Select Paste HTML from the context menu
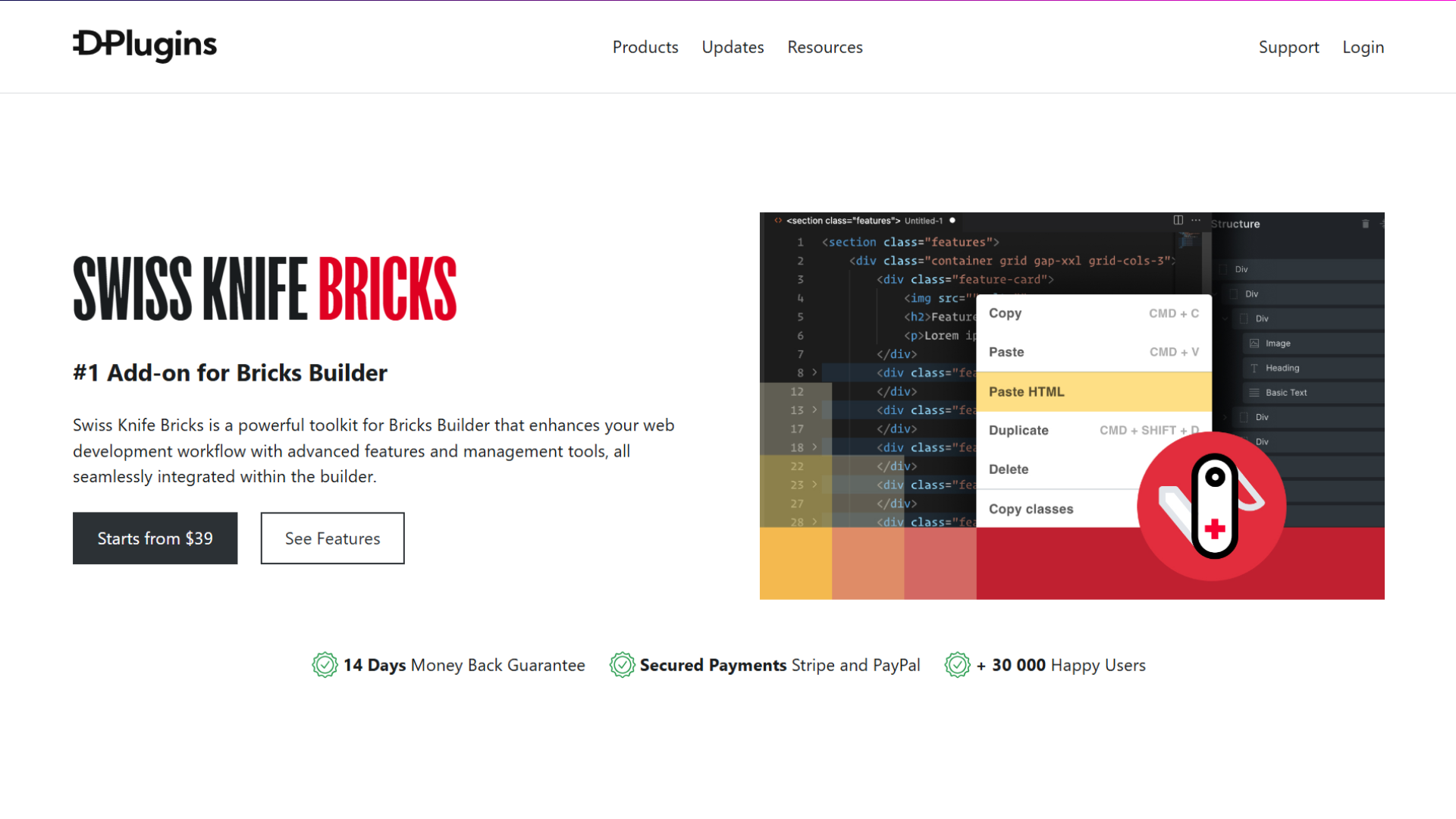Image resolution: width=1456 pixels, height=819 pixels. (x=1026, y=391)
